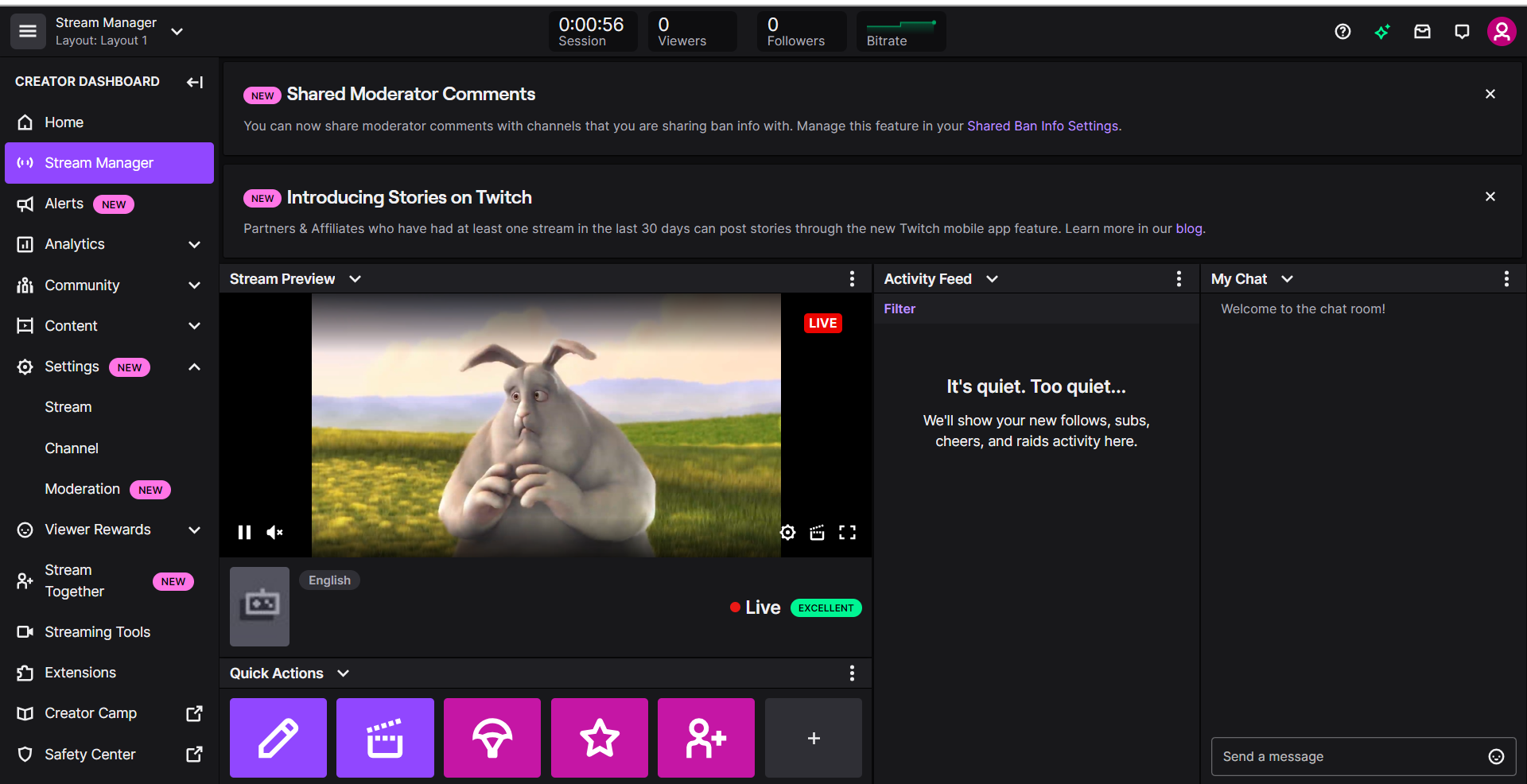
Task: Click the Session timer stat
Action: click(x=593, y=32)
